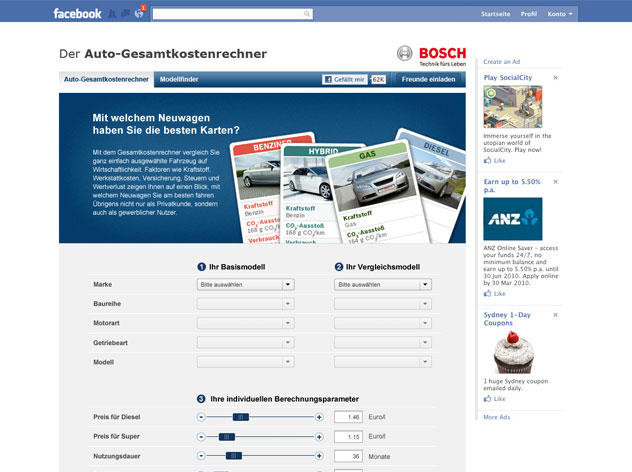Open the Marke dropdown for Vergleichsmodell
This screenshot has height=472, width=632.
click(x=383, y=284)
